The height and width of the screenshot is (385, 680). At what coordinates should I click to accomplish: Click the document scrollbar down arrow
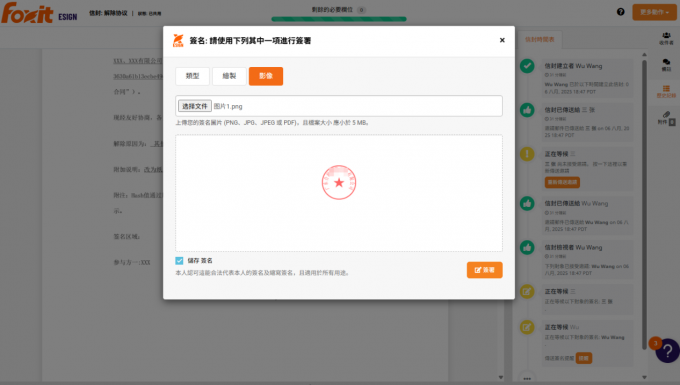[500, 377]
